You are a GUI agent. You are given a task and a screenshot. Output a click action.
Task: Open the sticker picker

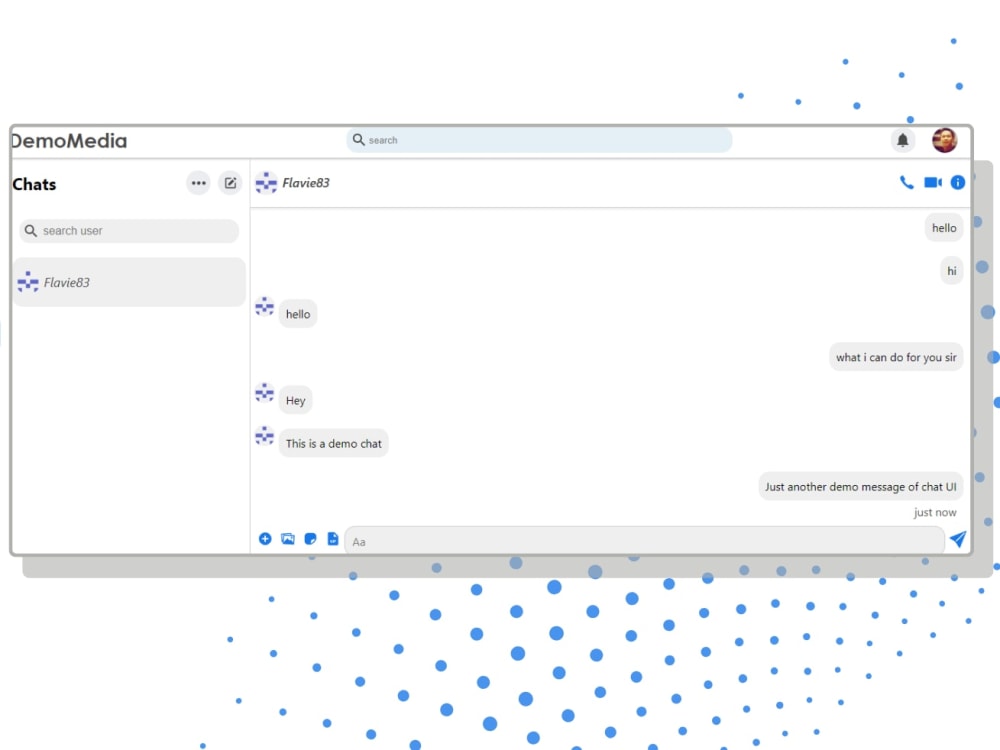[311, 538]
